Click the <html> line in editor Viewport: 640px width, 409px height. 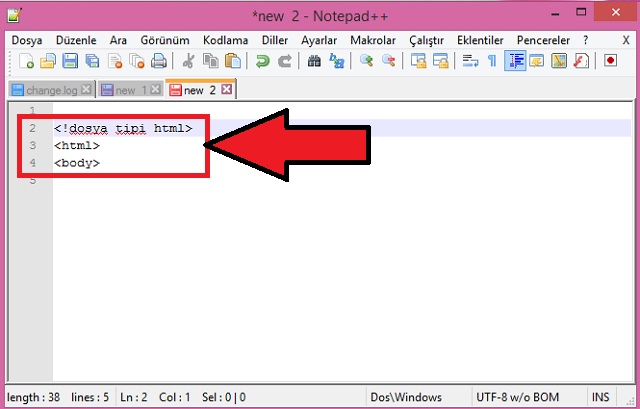(x=77, y=145)
